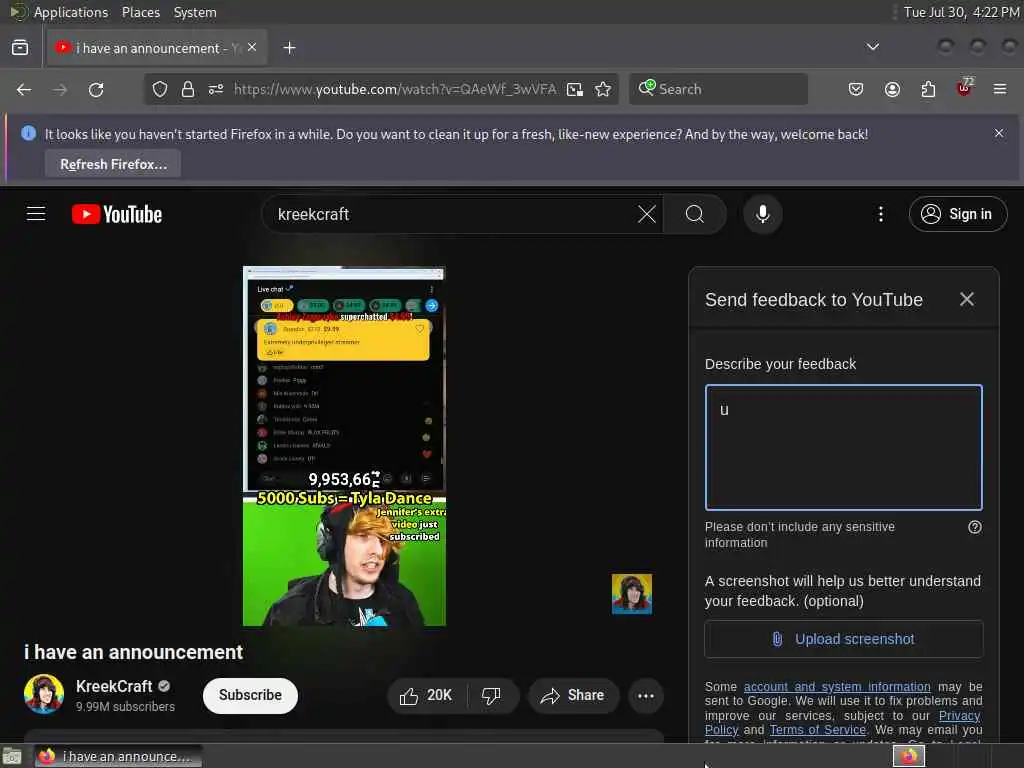Open account and system information link
Screen dimensions: 1024x768
(x=837, y=686)
